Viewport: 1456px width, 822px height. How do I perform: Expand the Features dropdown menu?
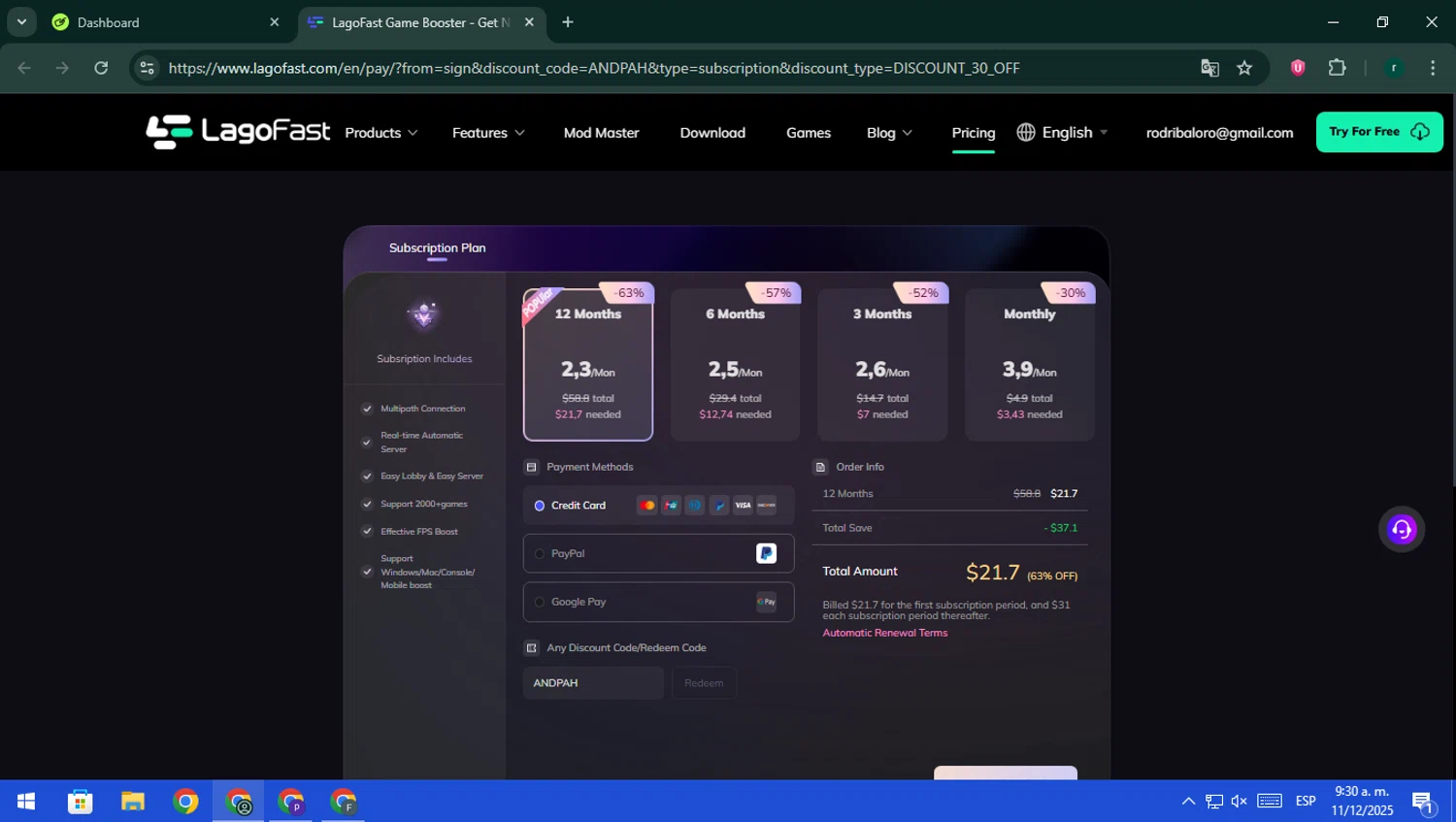tap(488, 133)
